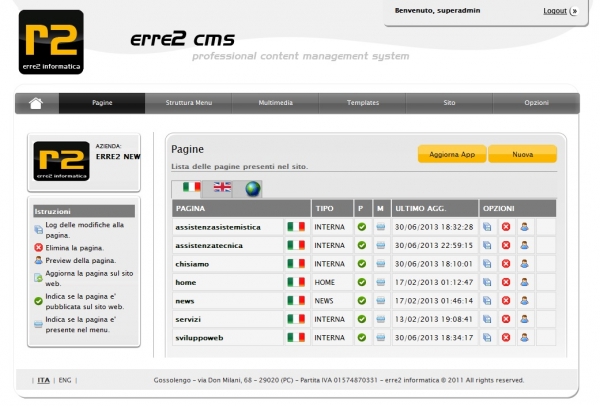The image size is (600, 406).
Task: Toggle published status of servizi page
Action: coord(362,319)
